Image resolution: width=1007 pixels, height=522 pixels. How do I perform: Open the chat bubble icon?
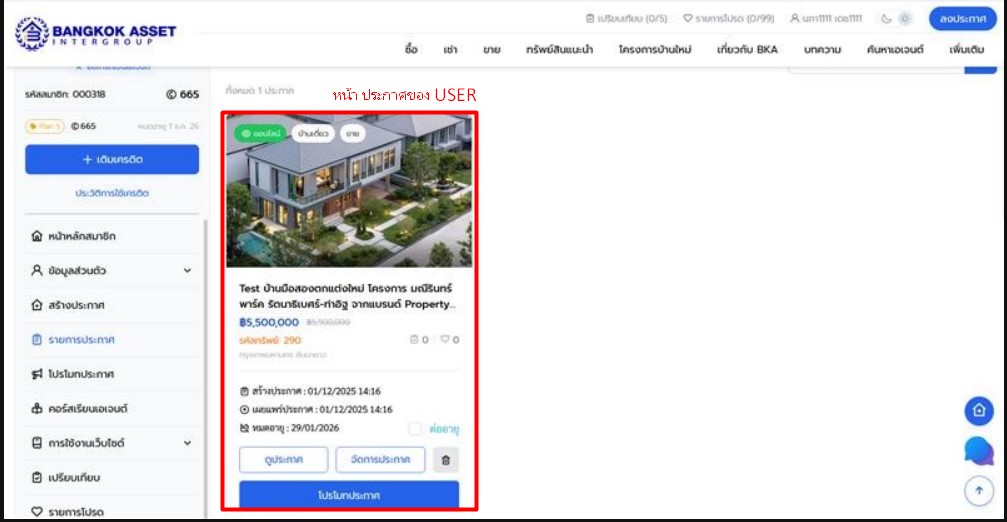point(978,451)
